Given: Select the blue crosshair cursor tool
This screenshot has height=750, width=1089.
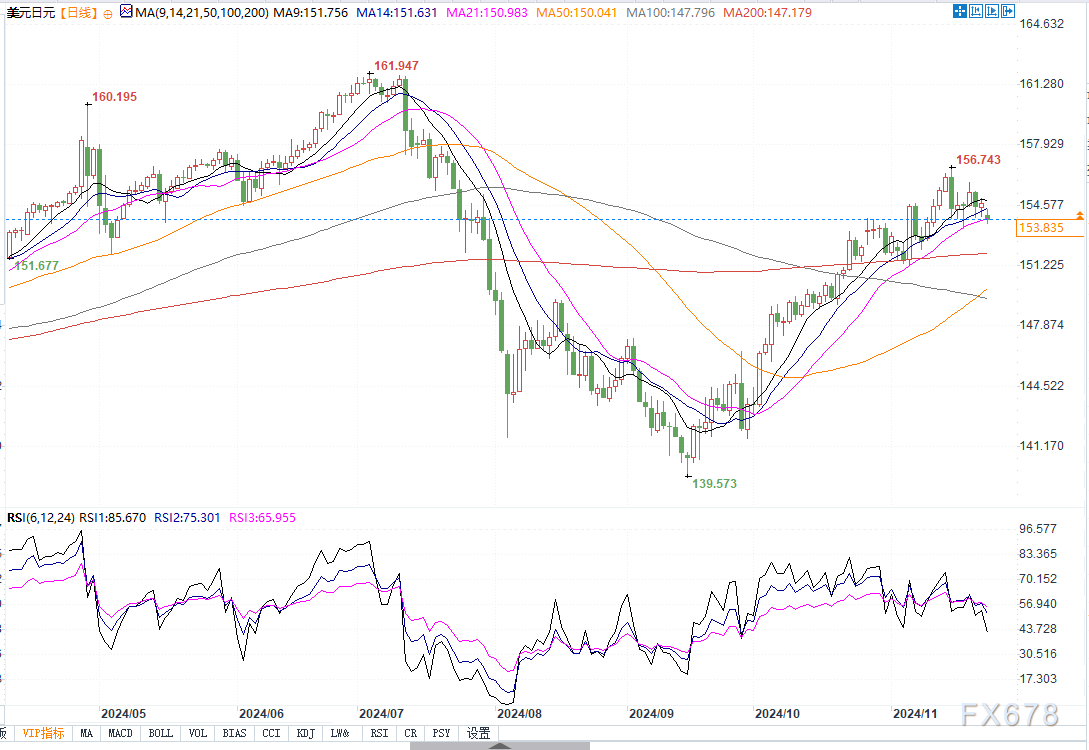Looking at the screenshot, I should 960,10.
